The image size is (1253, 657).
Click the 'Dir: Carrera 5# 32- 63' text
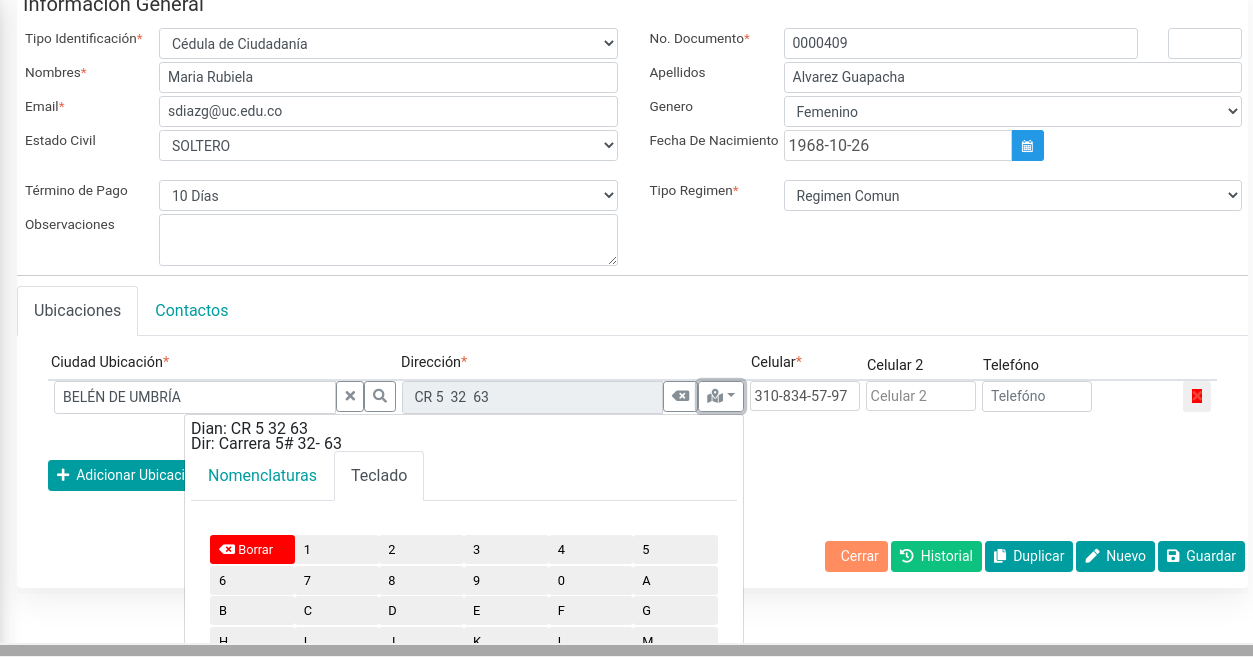(x=266, y=443)
